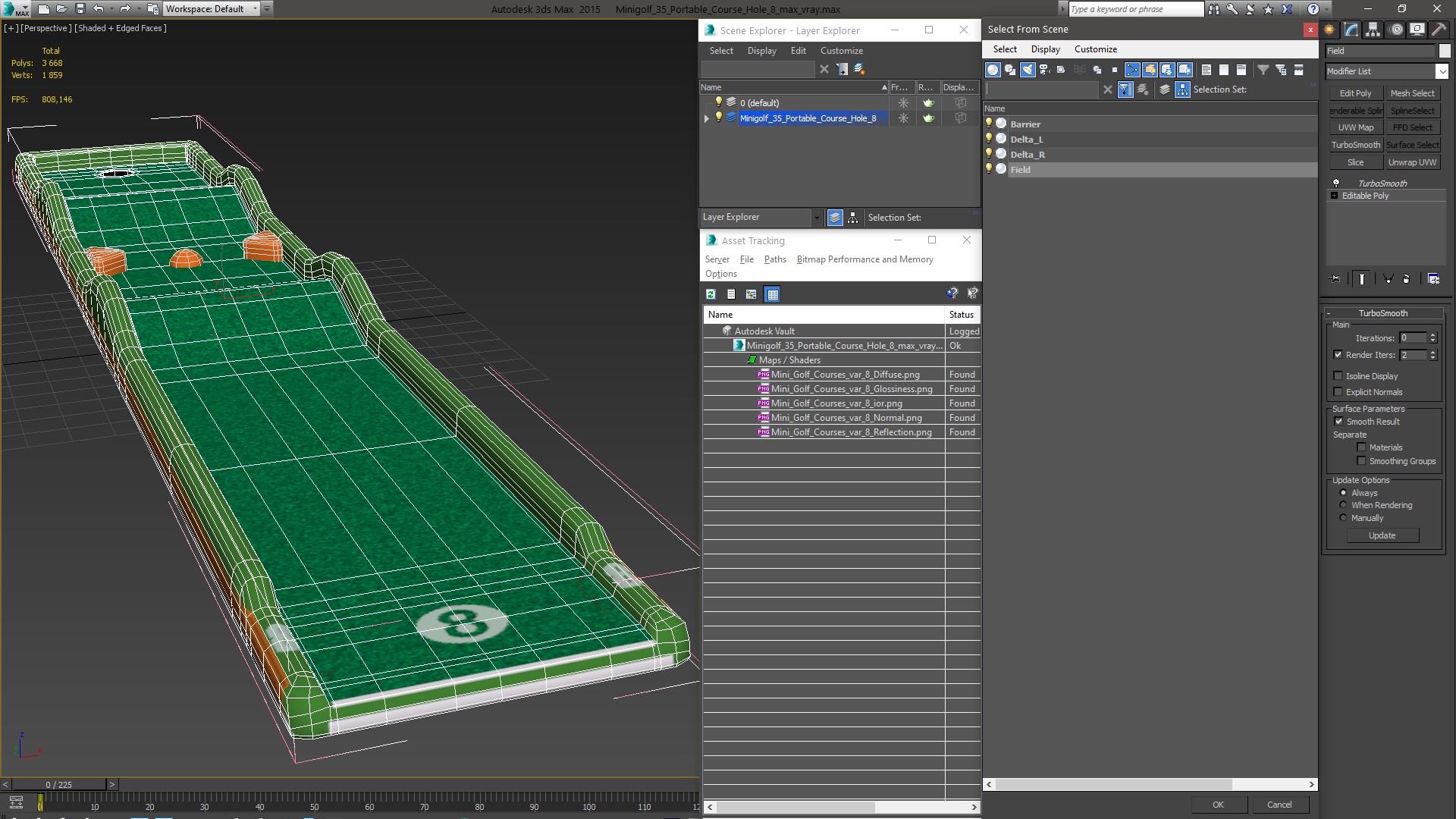
Task: Click the Save File floppy icon
Action: click(80, 9)
